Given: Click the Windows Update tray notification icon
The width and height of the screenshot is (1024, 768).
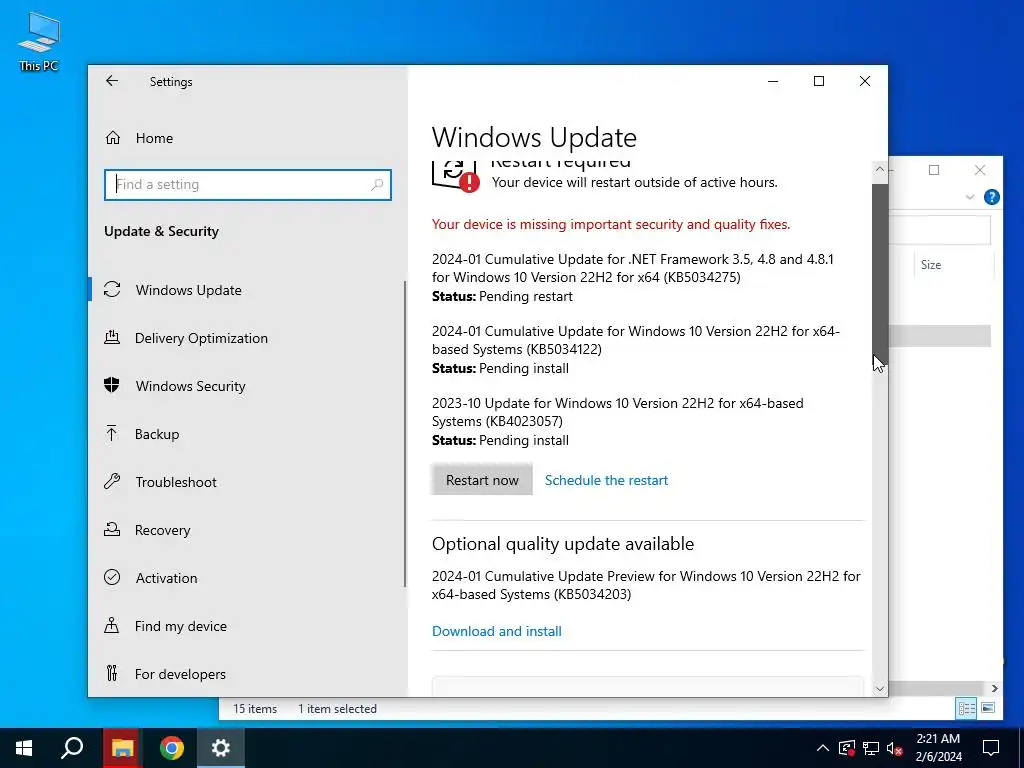Looking at the screenshot, I should 847,748.
